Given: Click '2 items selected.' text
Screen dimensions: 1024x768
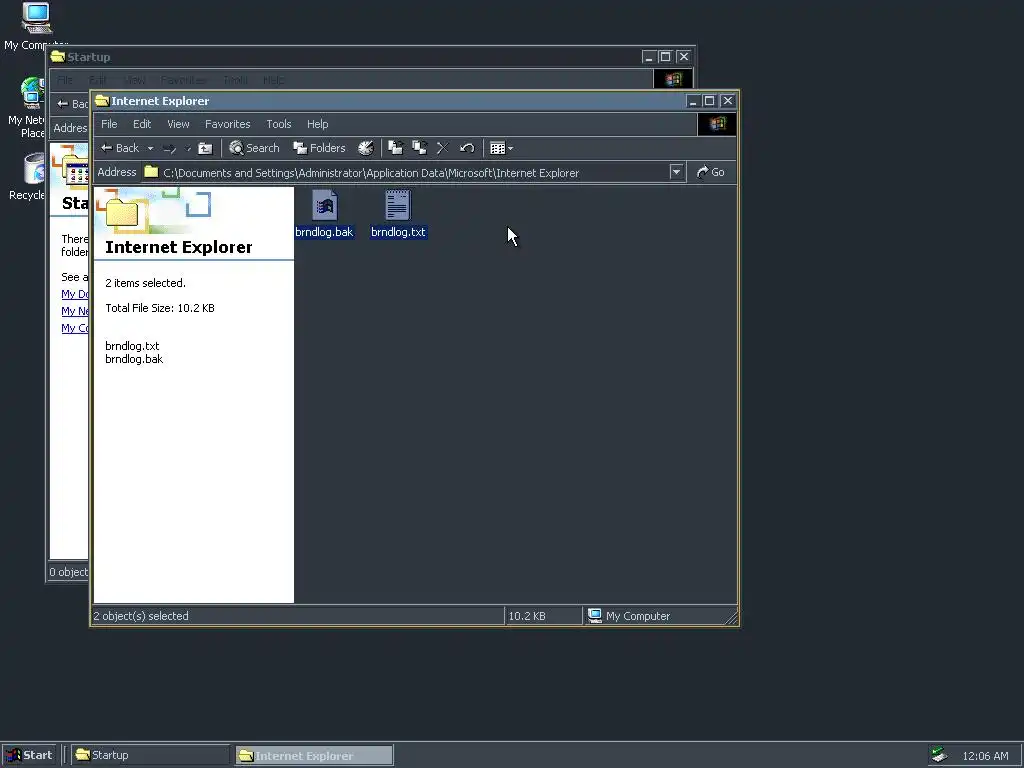Looking at the screenshot, I should click(x=146, y=283).
